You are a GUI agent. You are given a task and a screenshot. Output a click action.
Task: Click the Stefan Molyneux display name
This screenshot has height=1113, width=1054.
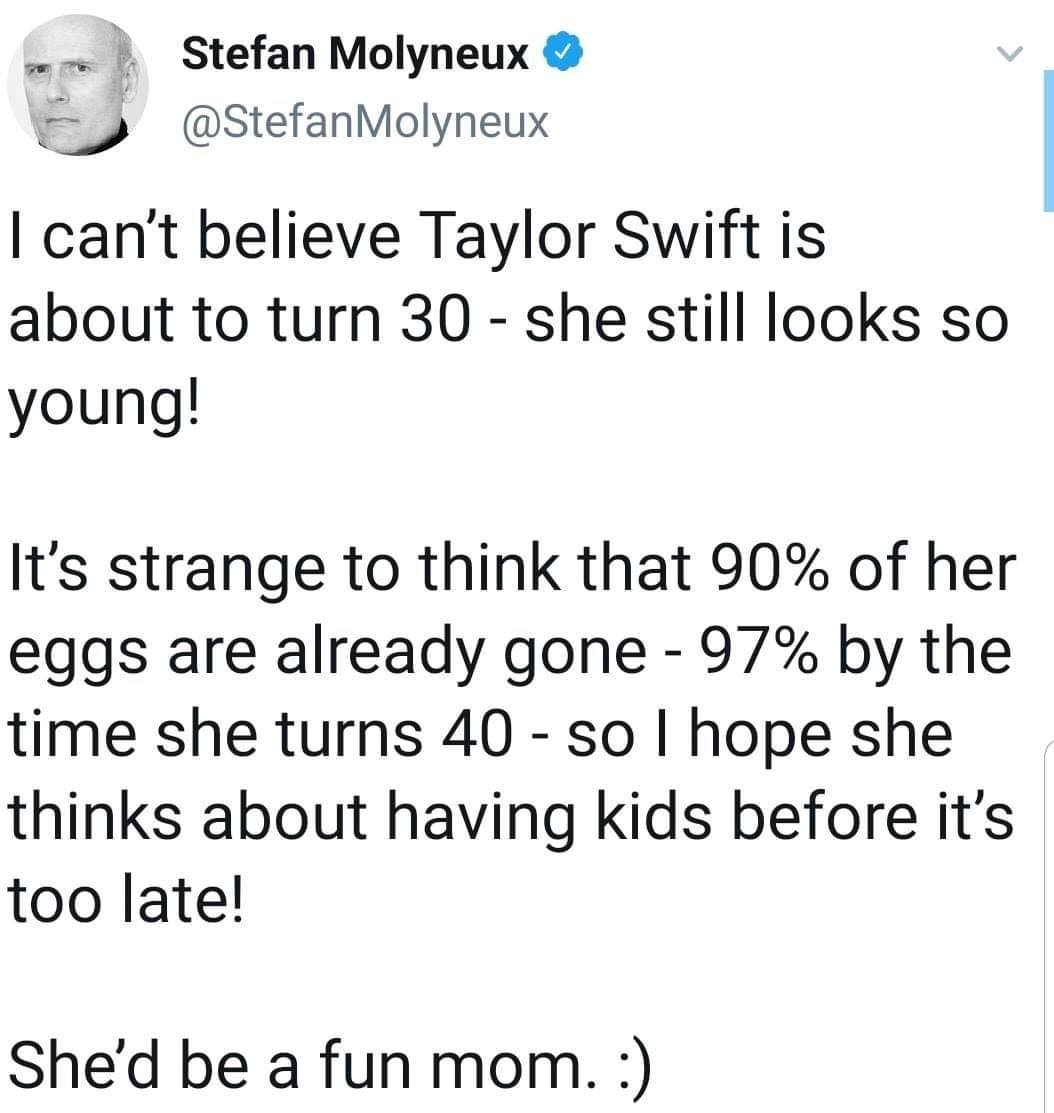tap(354, 54)
